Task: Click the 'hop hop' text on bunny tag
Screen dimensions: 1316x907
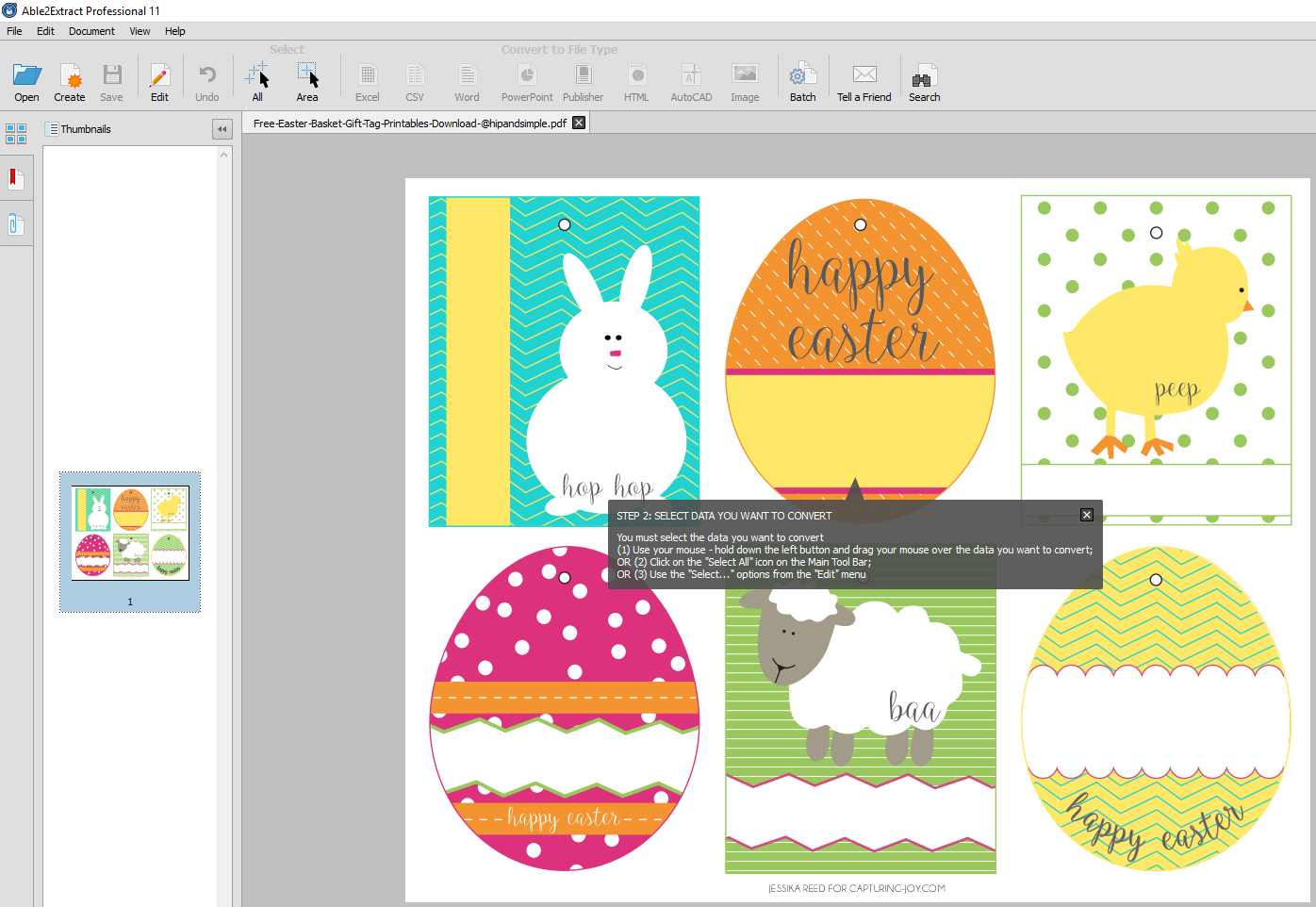Action: pos(607,486)
